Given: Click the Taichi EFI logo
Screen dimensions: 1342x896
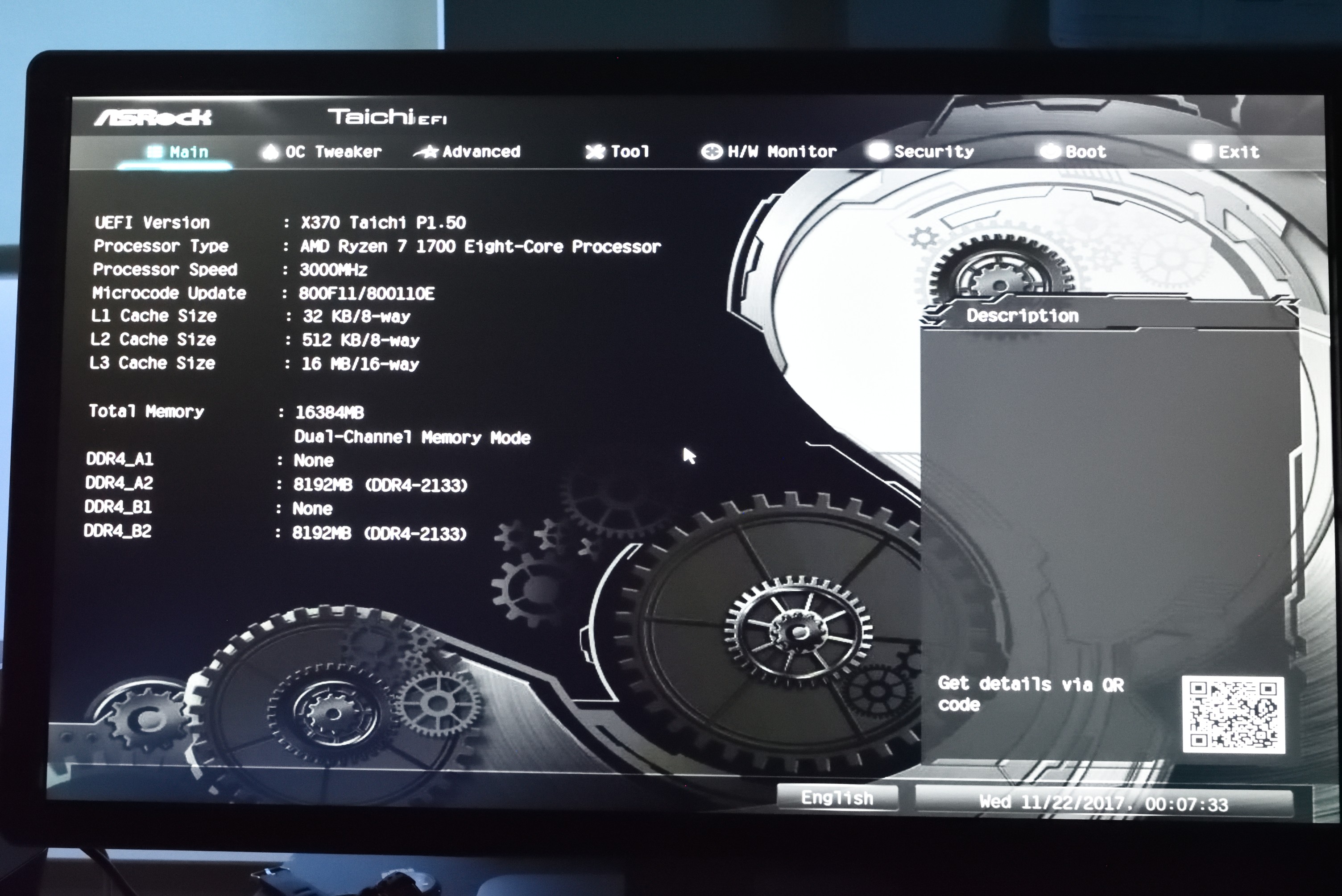Looking at the screenshot, I should coord(387,117).
